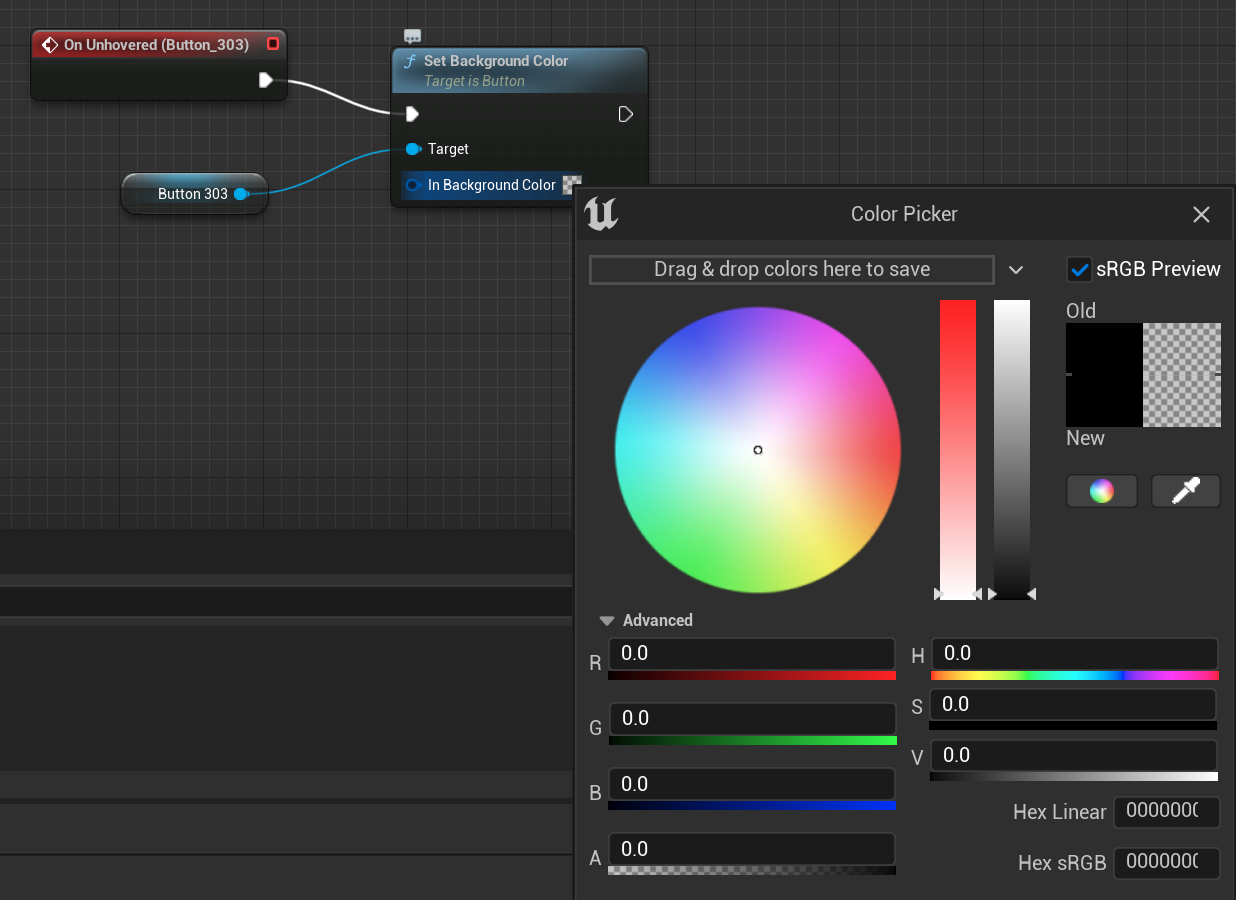Click the Old color preview swatch
Screen dimensions: 1236x900
tap(1104, 375)
